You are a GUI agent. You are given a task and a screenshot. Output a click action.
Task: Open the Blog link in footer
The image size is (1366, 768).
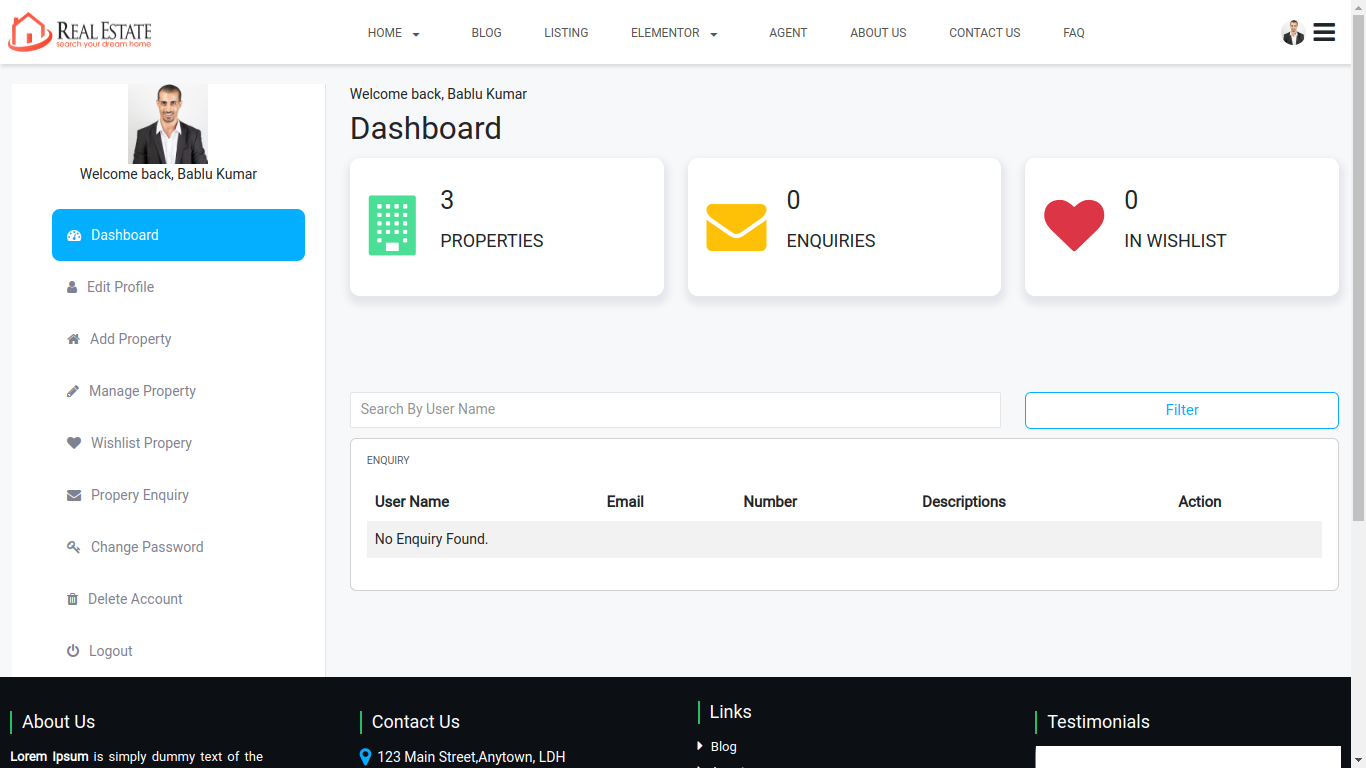[x=723, y=747]
